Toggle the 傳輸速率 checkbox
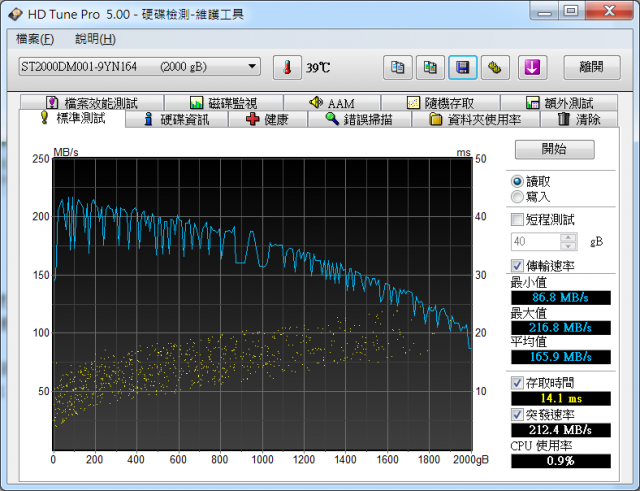 point(517,266)
